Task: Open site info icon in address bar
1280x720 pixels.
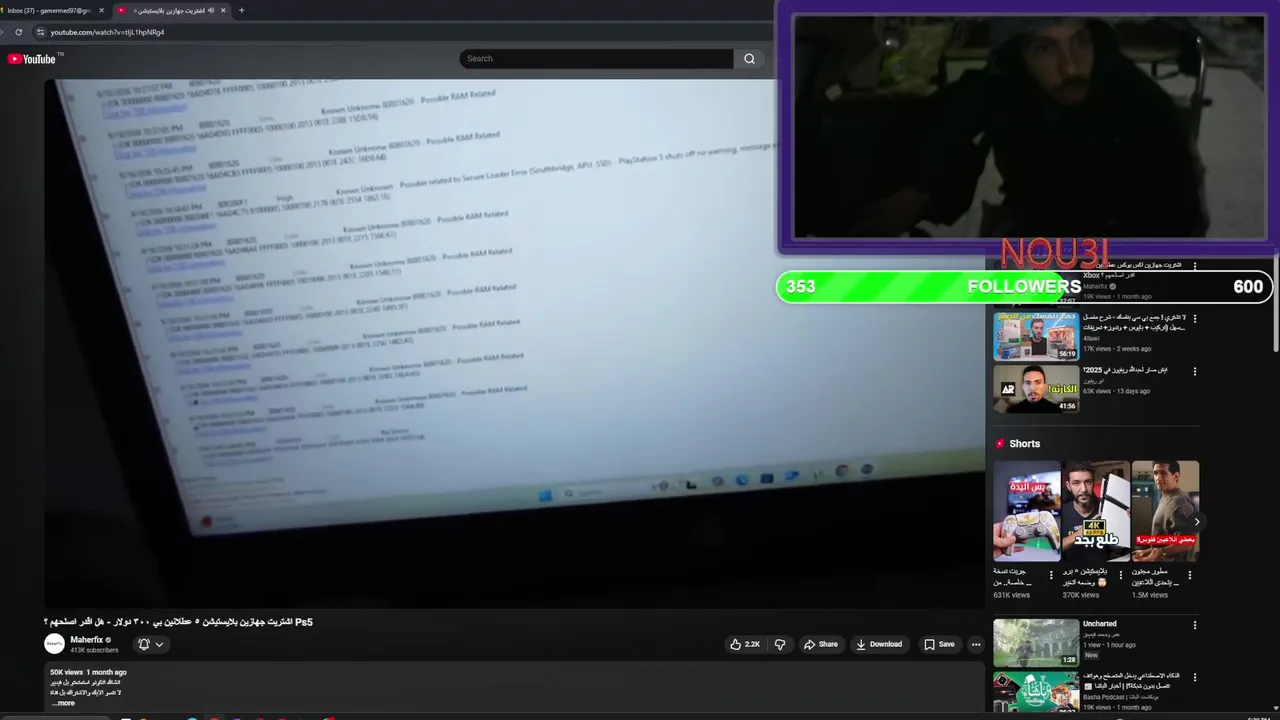Action: pyautogui.click(x=41, y=32)
